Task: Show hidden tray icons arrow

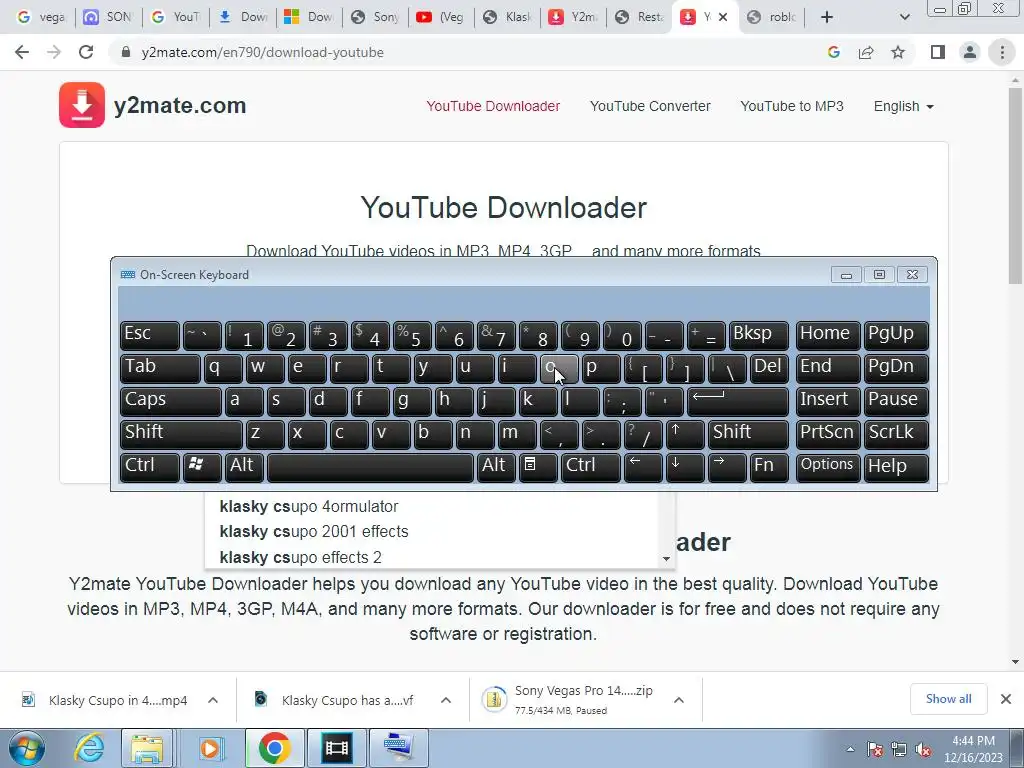Action: pyautogui.click(x=850, y=750)
